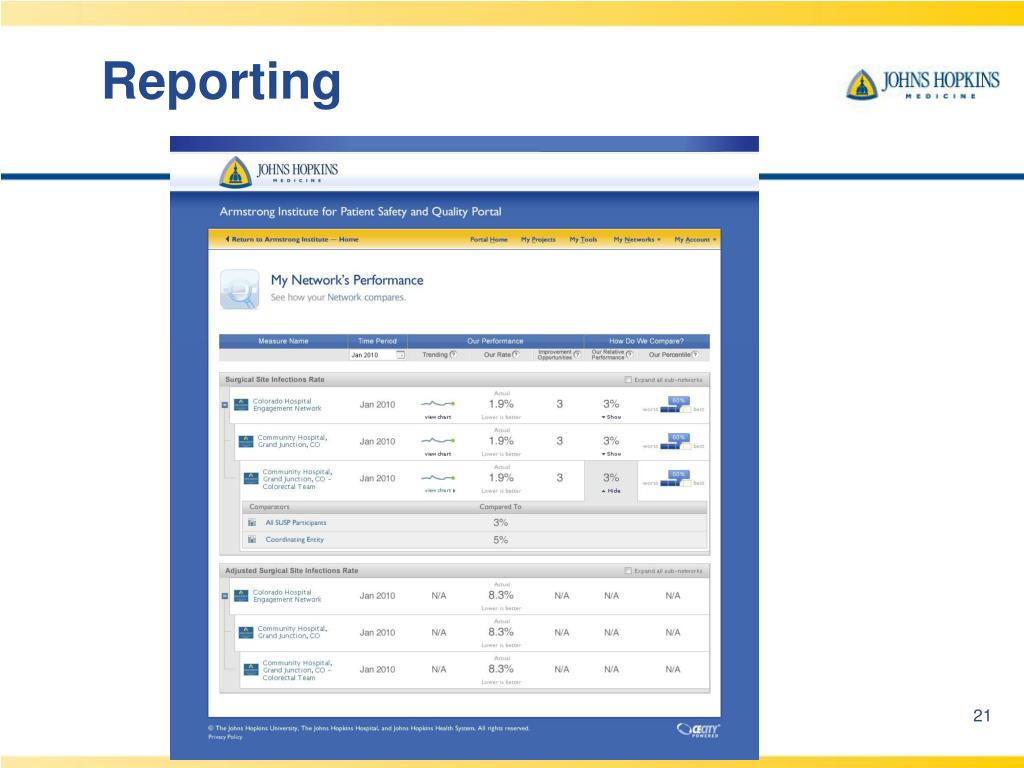Image resolution: width=1024 pixels, height=768 pixels.
Task: Open the My Account dropdown menu
Action: coord(695,240)
